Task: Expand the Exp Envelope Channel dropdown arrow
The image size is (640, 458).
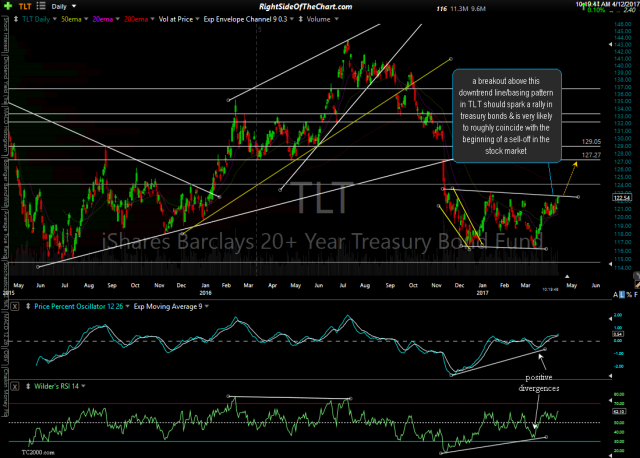Action: click(x=292, y=19)
